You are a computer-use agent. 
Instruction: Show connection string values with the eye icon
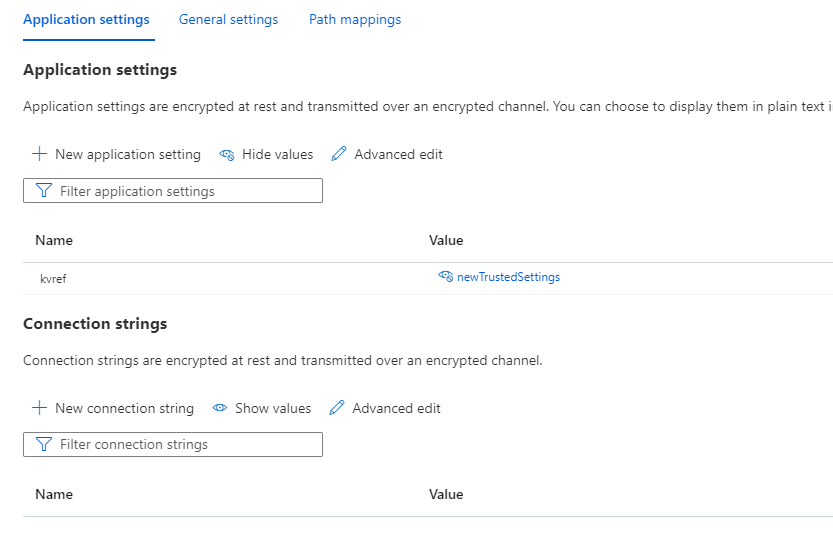point(219,408)
